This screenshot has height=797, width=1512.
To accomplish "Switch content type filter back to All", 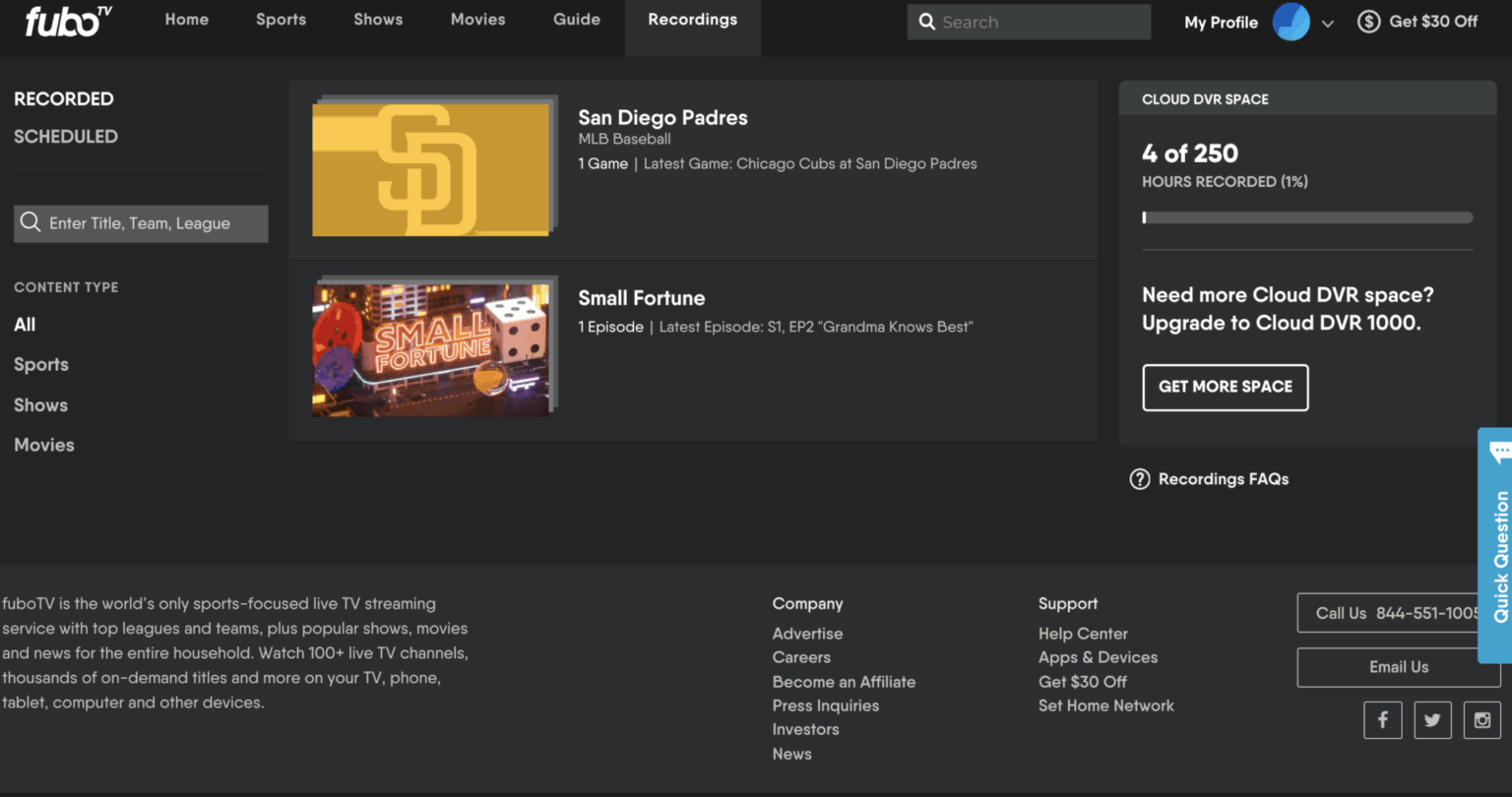I will coord(24,324).
